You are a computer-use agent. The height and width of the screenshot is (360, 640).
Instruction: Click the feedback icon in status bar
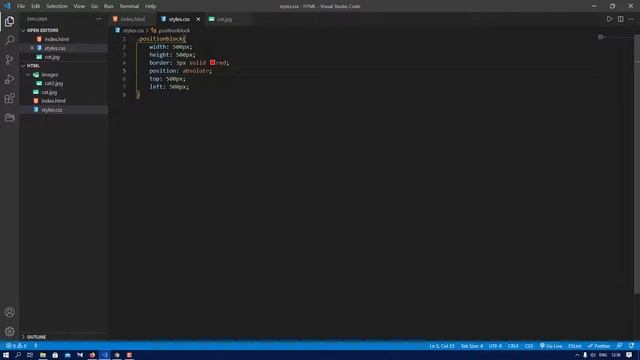pyautogui.click(x=619, y=346)
